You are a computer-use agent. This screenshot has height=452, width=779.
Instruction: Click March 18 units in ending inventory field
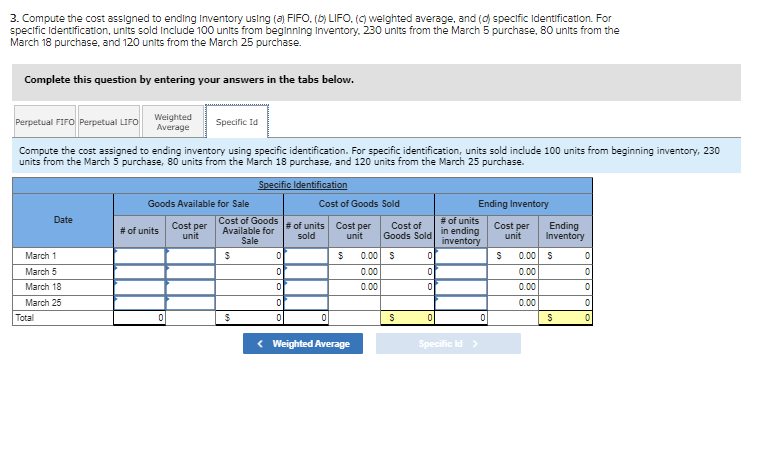pos(461,287)
